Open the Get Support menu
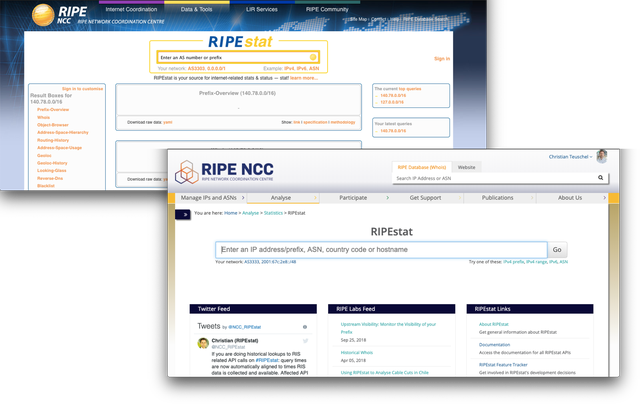This screenshot has height=404, width=640. [x=425, y=198]
